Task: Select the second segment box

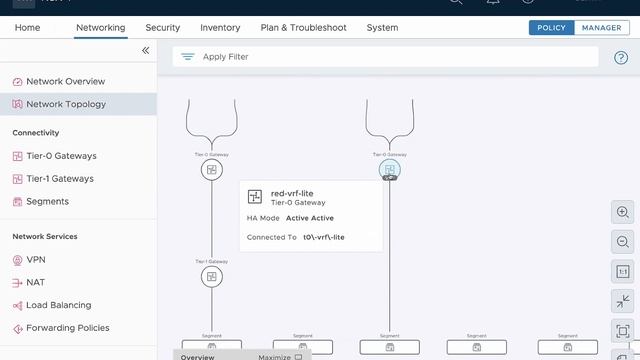Action: tap(302, 347)
